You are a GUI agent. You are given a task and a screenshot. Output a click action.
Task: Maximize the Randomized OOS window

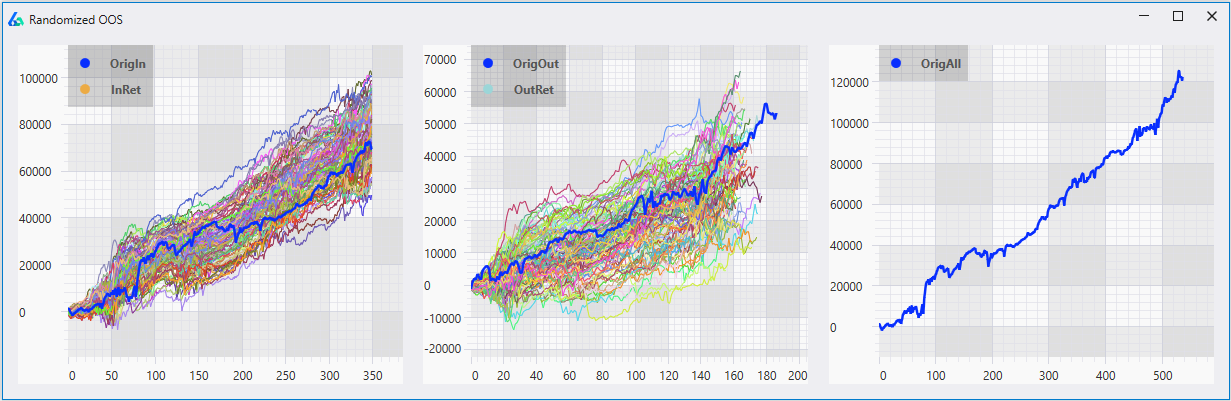1178,16
